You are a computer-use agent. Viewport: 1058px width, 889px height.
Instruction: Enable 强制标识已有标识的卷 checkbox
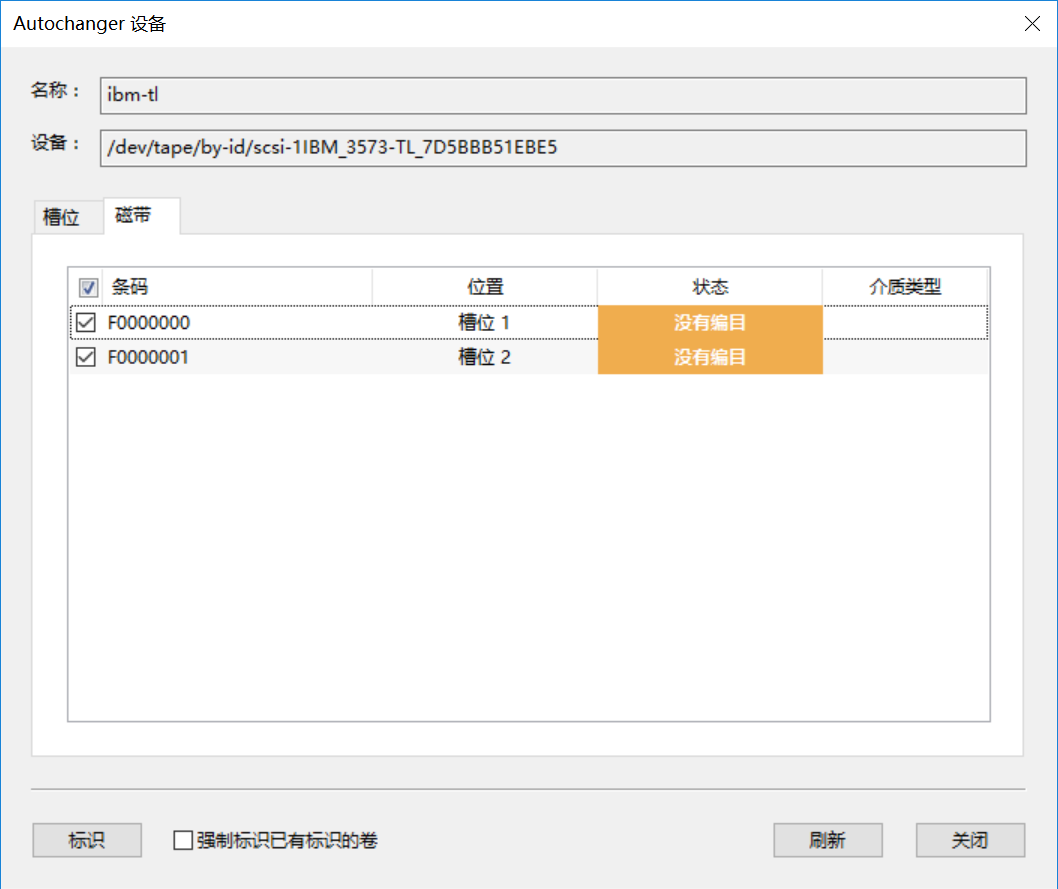(x=183, y=840)
